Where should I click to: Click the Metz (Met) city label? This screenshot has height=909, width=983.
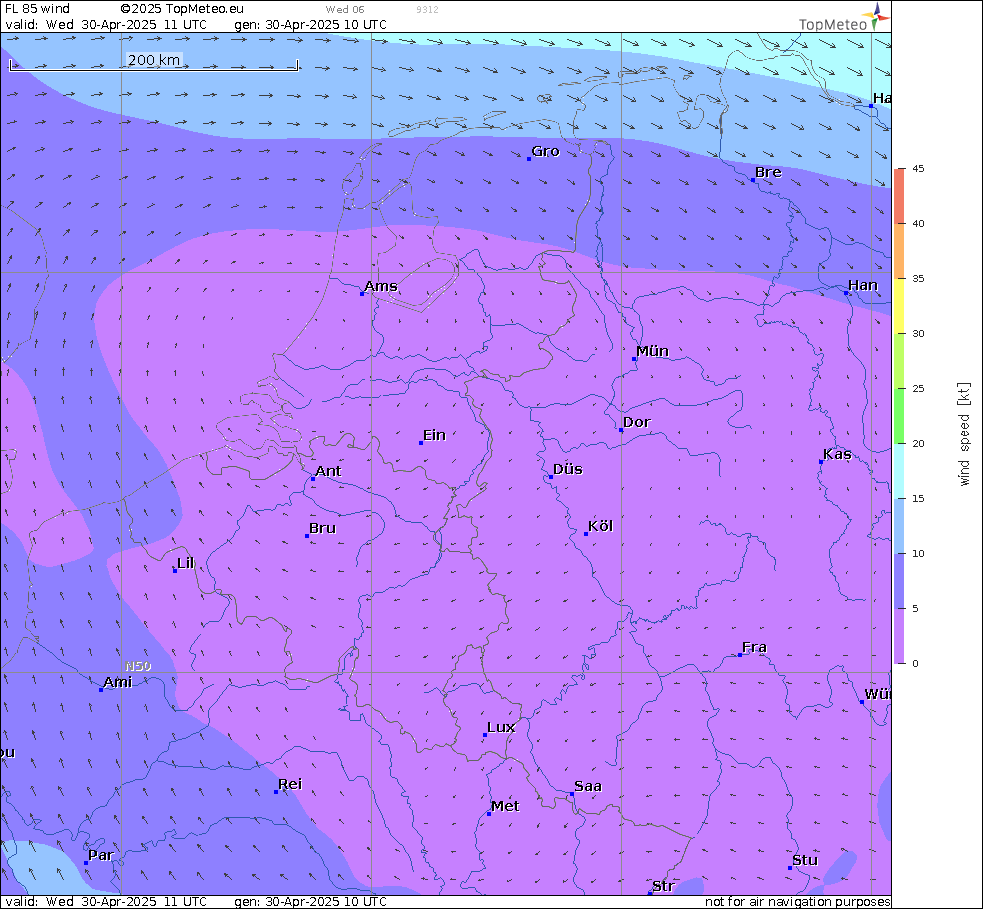coord(505,806)
